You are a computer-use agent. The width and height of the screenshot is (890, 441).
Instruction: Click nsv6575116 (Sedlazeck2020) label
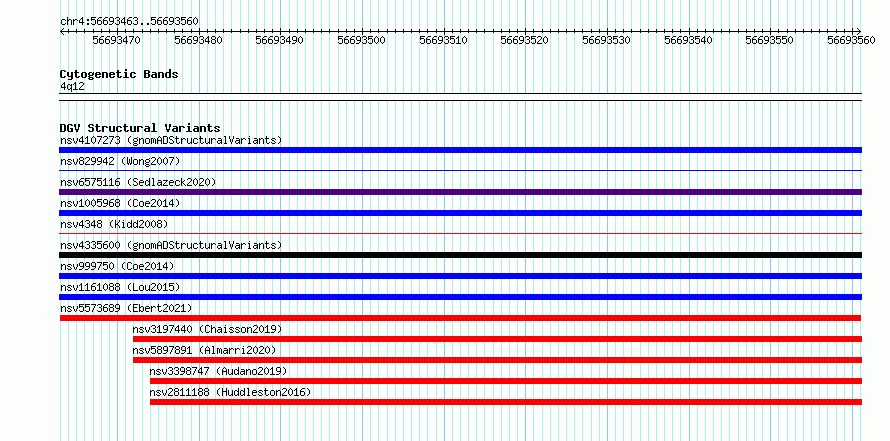click(138, 182)
